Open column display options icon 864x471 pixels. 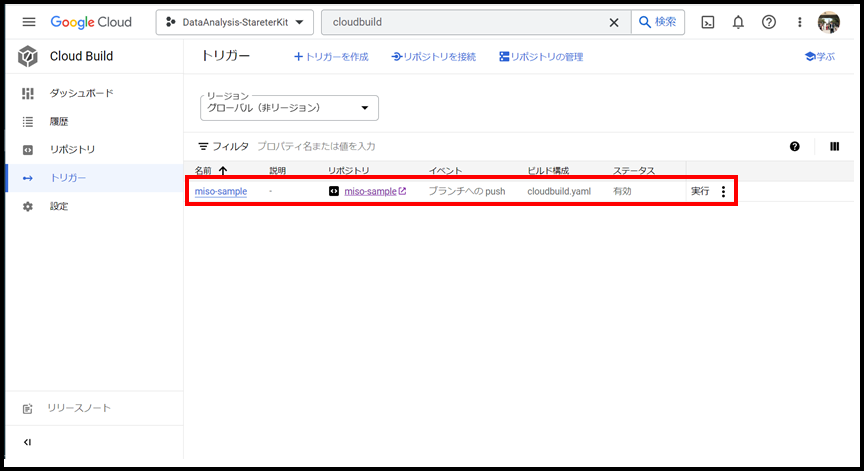(834, 146)
